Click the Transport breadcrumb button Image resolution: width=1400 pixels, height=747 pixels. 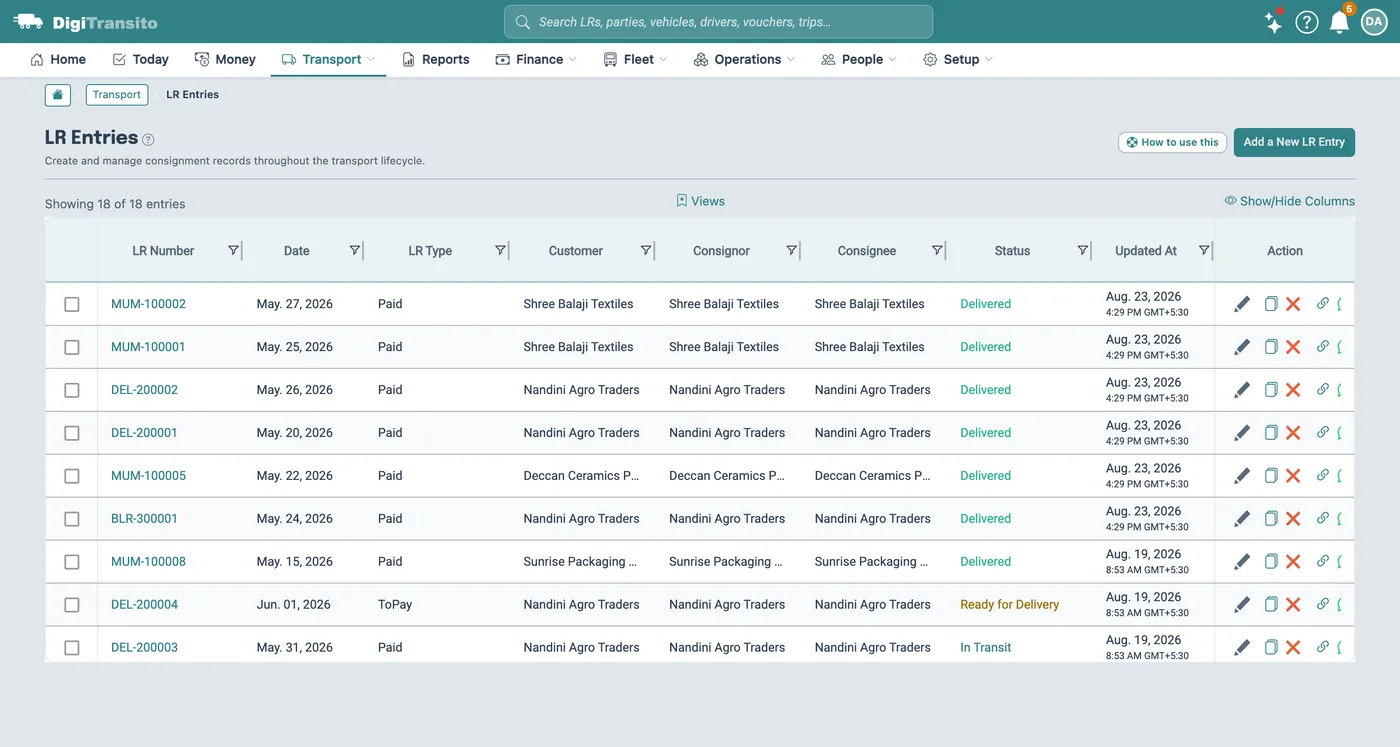(117, 95)
